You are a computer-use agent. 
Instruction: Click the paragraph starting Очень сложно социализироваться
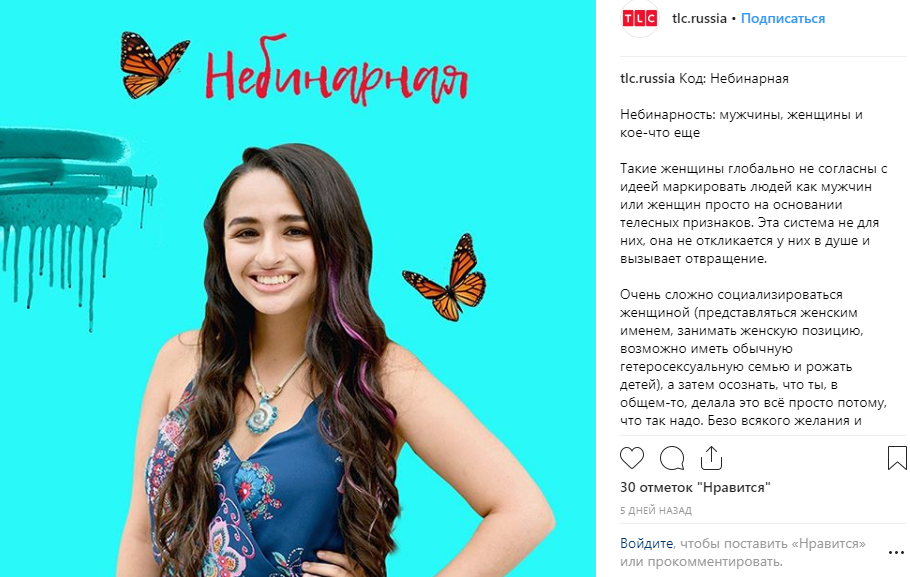click(x=753, y=358)
